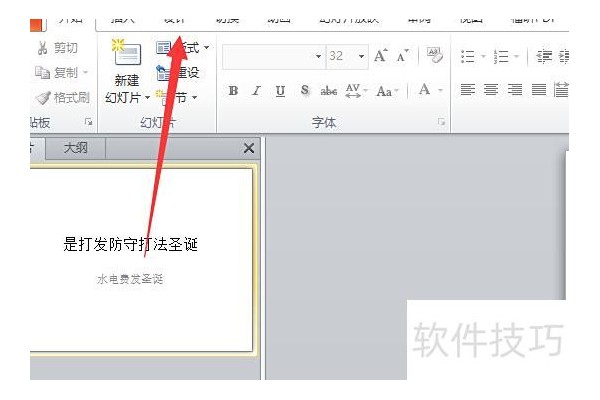
Task: Expand the New Slide (幻灯片) dropdown arrow
Action: (x=147, y=97)
